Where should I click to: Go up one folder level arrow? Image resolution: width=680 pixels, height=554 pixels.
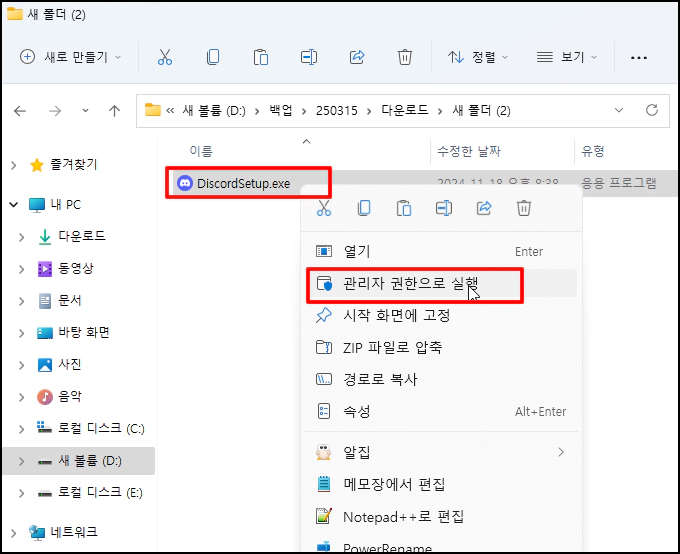(x=114, y=111)
